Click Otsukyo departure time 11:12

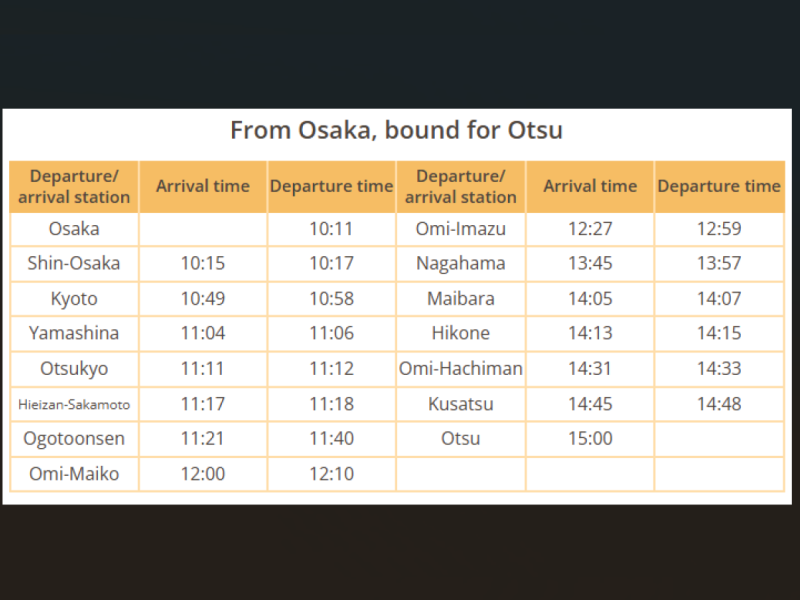332,369
